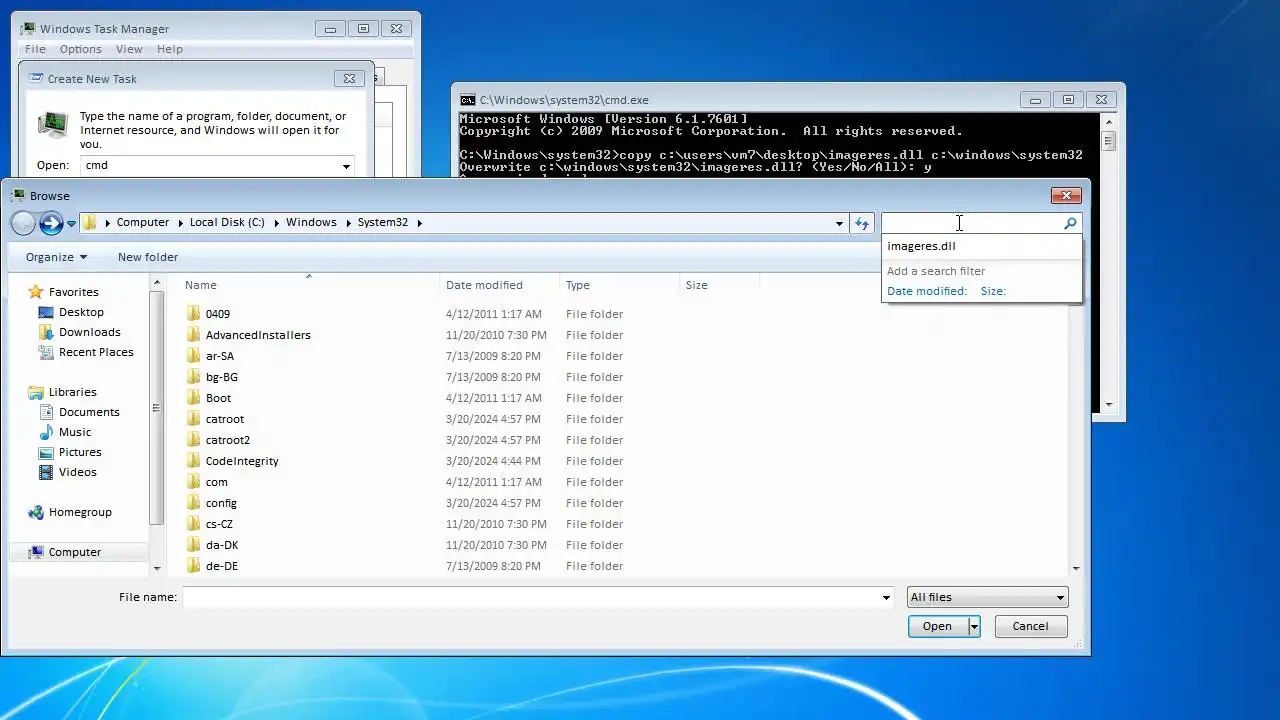Select the da-DK folder icon
Image resolution: width=1280 pixels, height=720 pixels.
point(194,545)
